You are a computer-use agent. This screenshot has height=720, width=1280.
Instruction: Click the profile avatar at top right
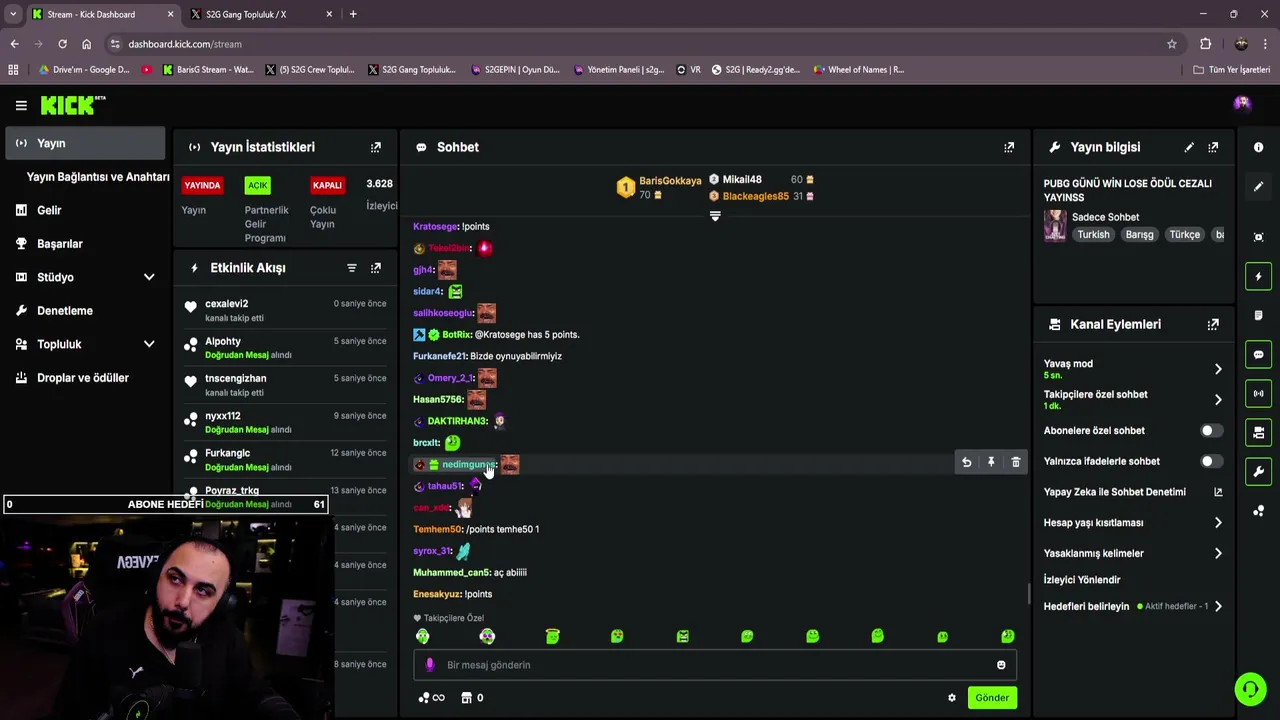pyautogui.click(x=1242, y=104)
